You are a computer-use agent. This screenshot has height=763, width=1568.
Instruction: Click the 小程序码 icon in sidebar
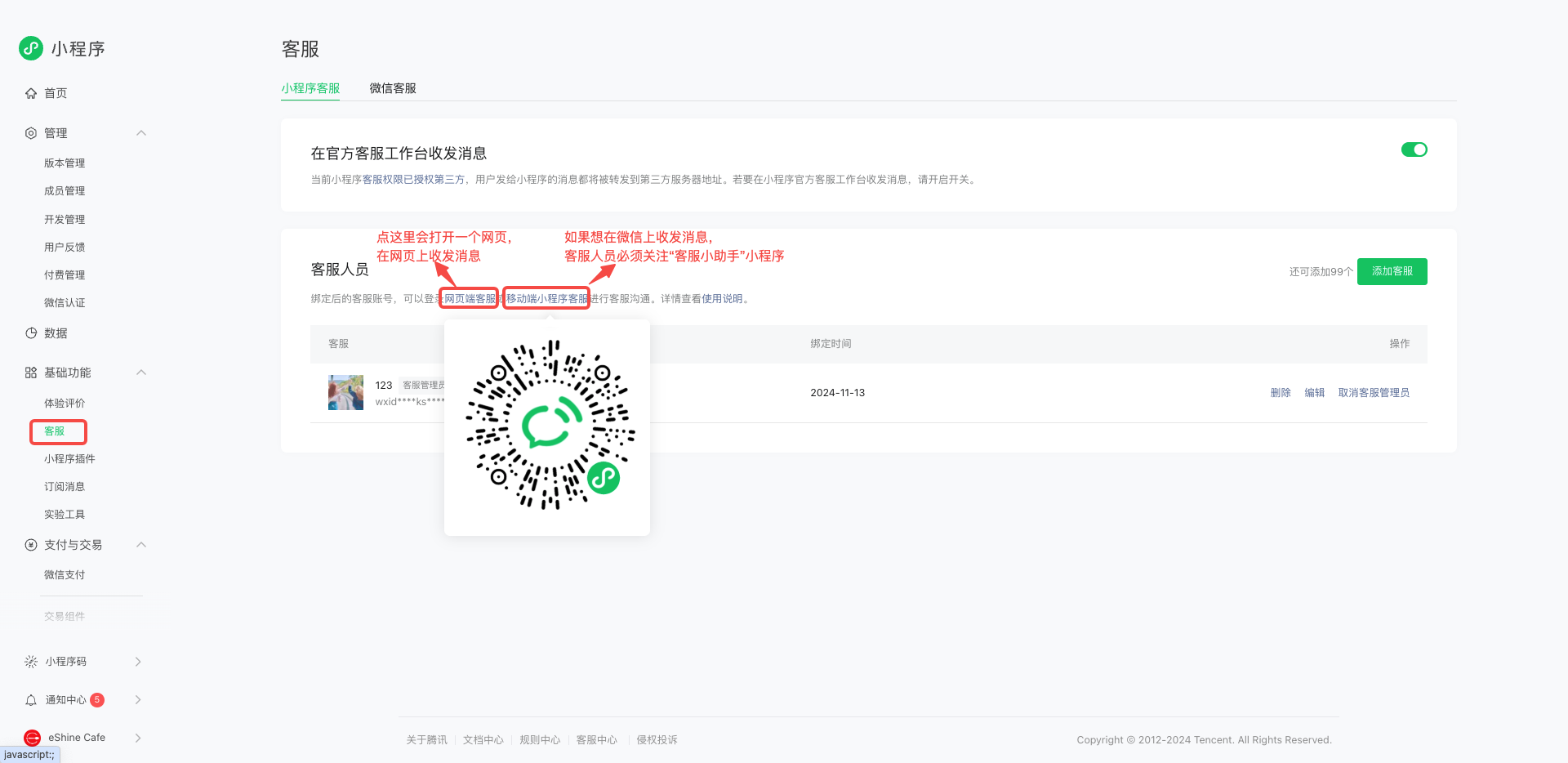31,662
